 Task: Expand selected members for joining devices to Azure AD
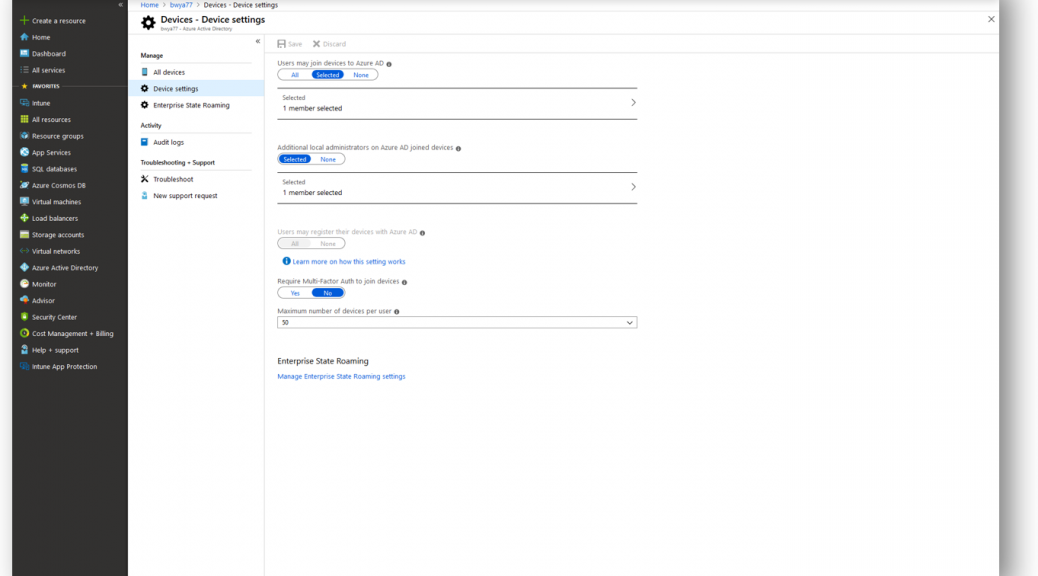coord(457,103)
